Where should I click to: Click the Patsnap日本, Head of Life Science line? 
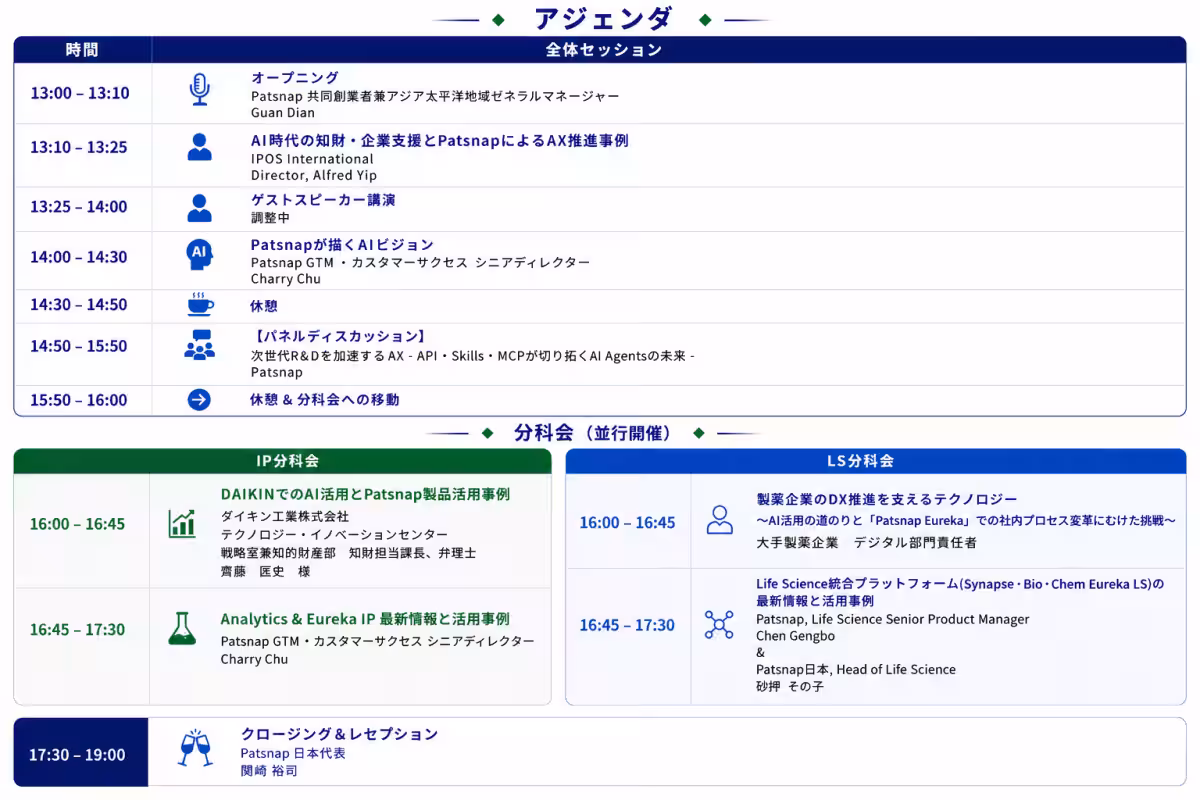856,670
